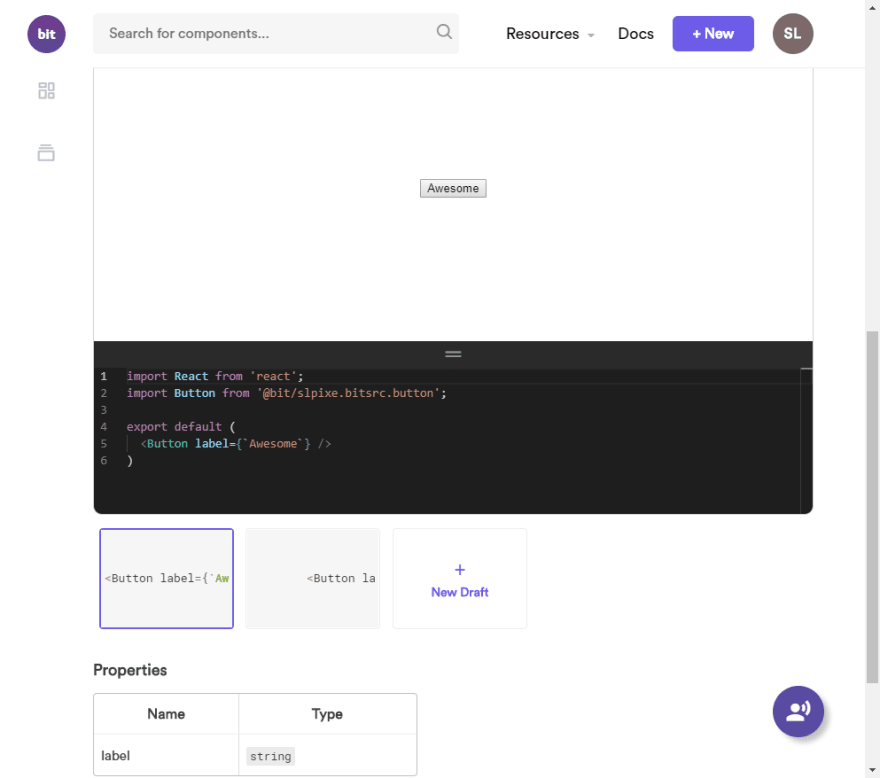Click the Name column header
This screenshot has width=880, height=778.
pyautogui.click(x=166, y=714)
